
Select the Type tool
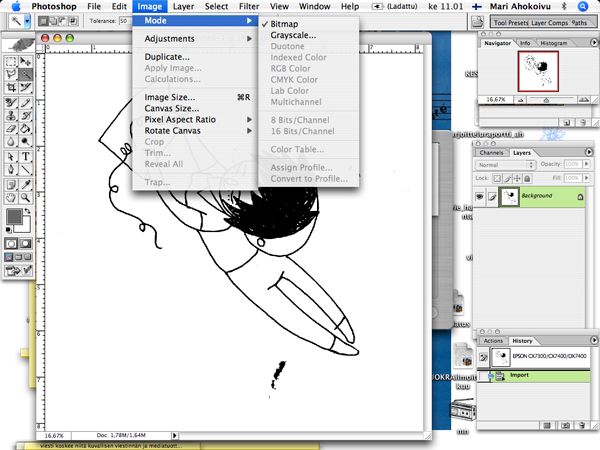(25, 157)
